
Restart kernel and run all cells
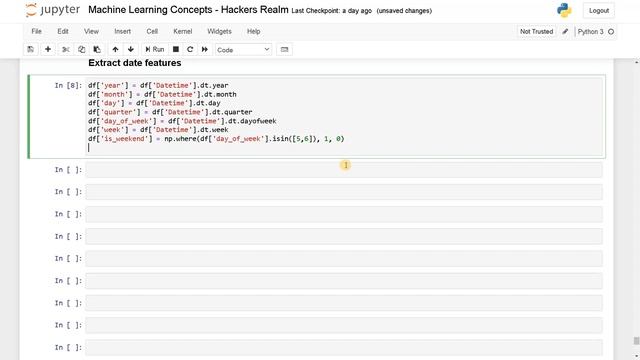tap(205, 49)
